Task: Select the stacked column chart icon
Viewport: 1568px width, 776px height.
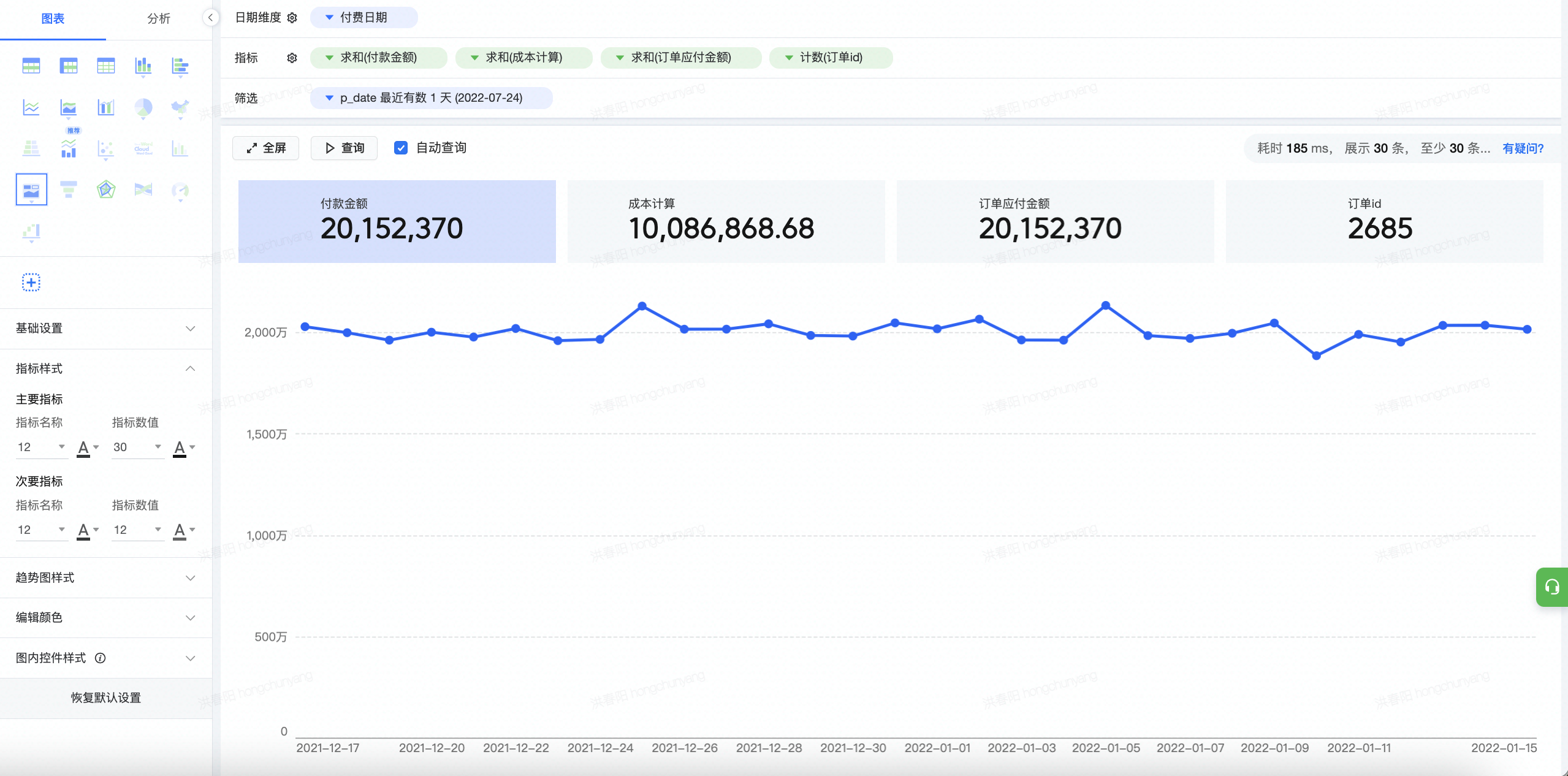Action: pos(143,66)
